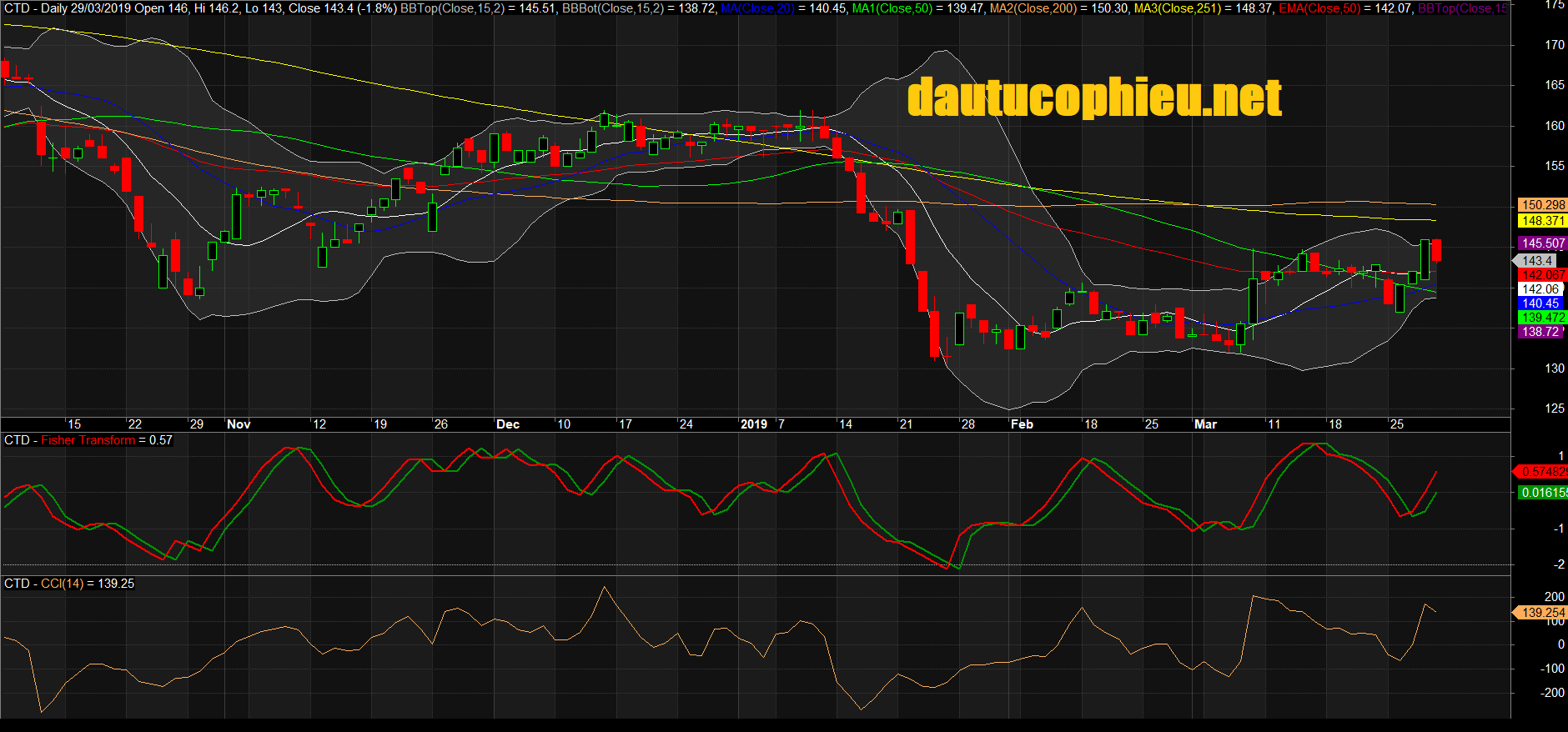
Task: Click the 125 price axis value
Action: [x=1555, y=409]
